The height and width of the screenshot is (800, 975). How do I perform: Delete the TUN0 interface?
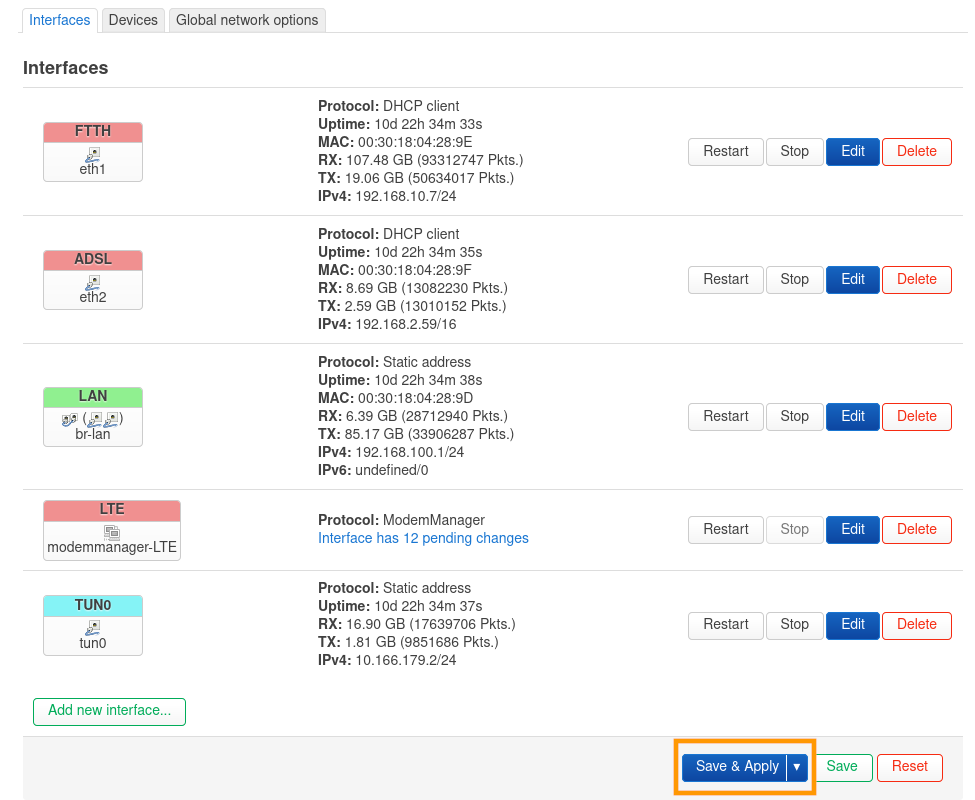pyautogui.click(x=916, y=625)
